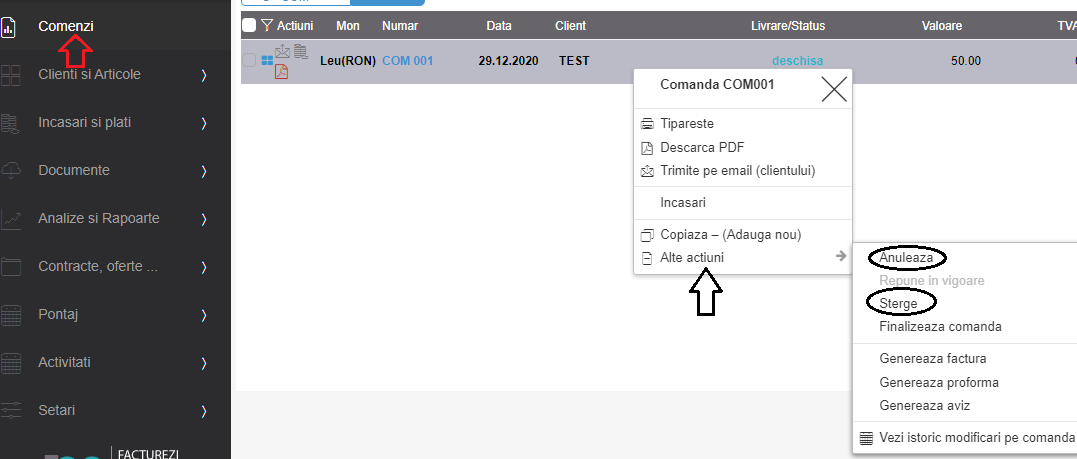Click the receipt icon in COM 001 row
Image resolution: width=1077 pixels, height=459 pixels.
(300, 52)
